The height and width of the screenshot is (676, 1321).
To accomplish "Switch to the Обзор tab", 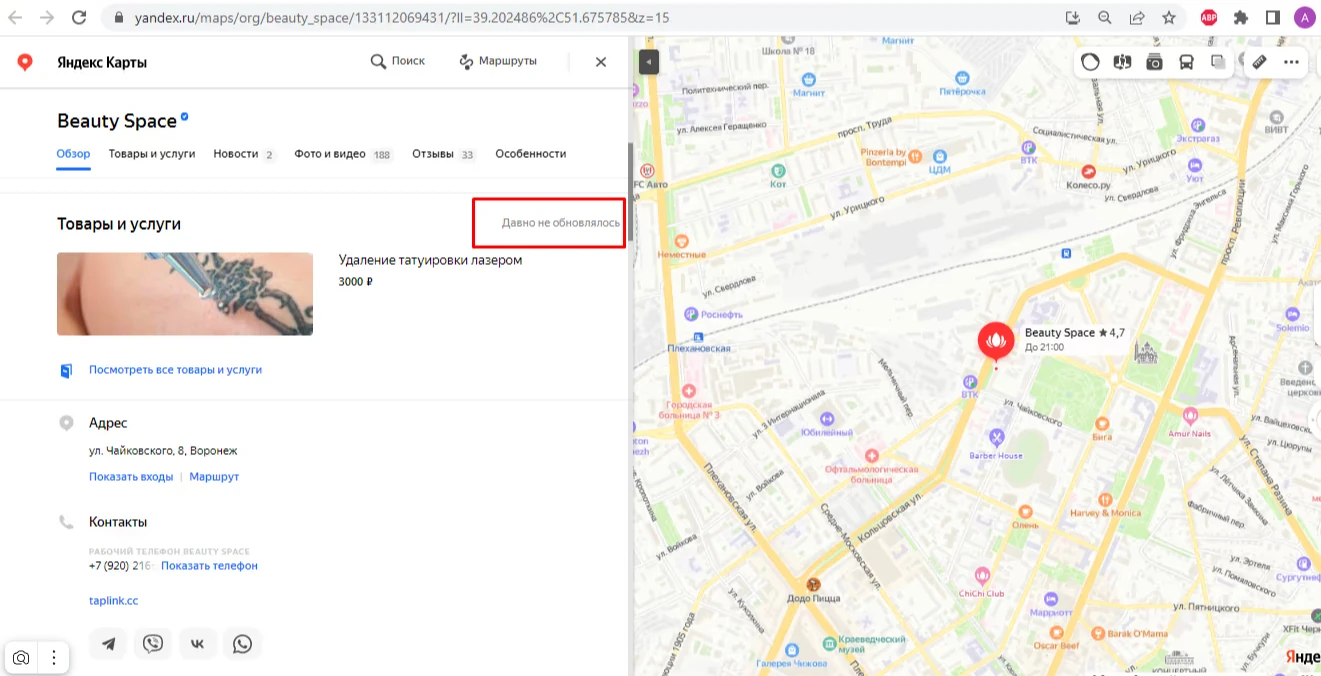I will [x=74, y=154].
